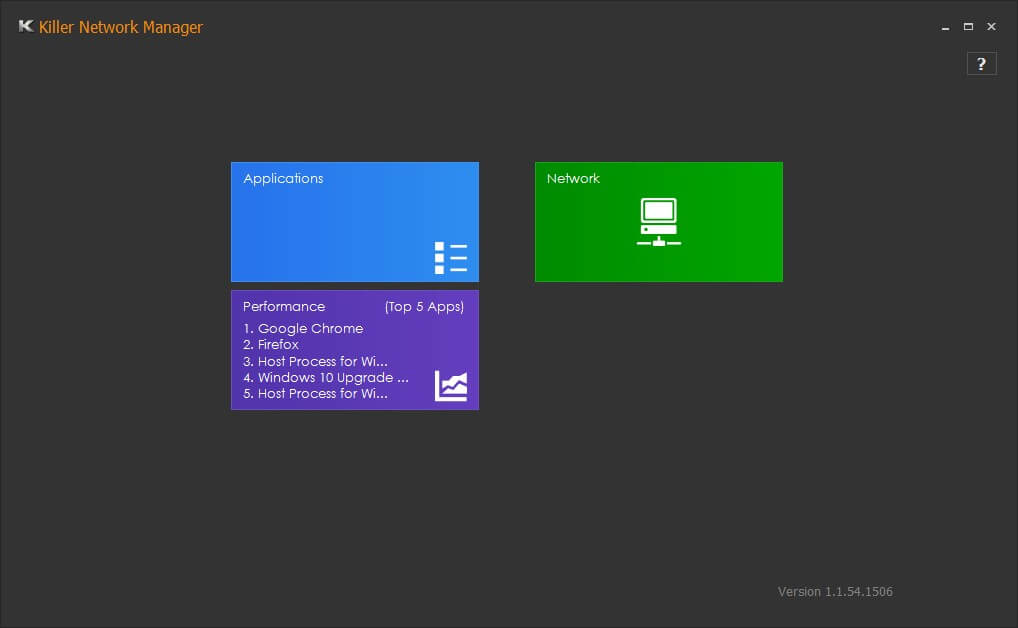The width and height of the screenshot is (1018, 628).
Task: Click third entry Host Process for Wi...
Action: click(x=315, y=361)
